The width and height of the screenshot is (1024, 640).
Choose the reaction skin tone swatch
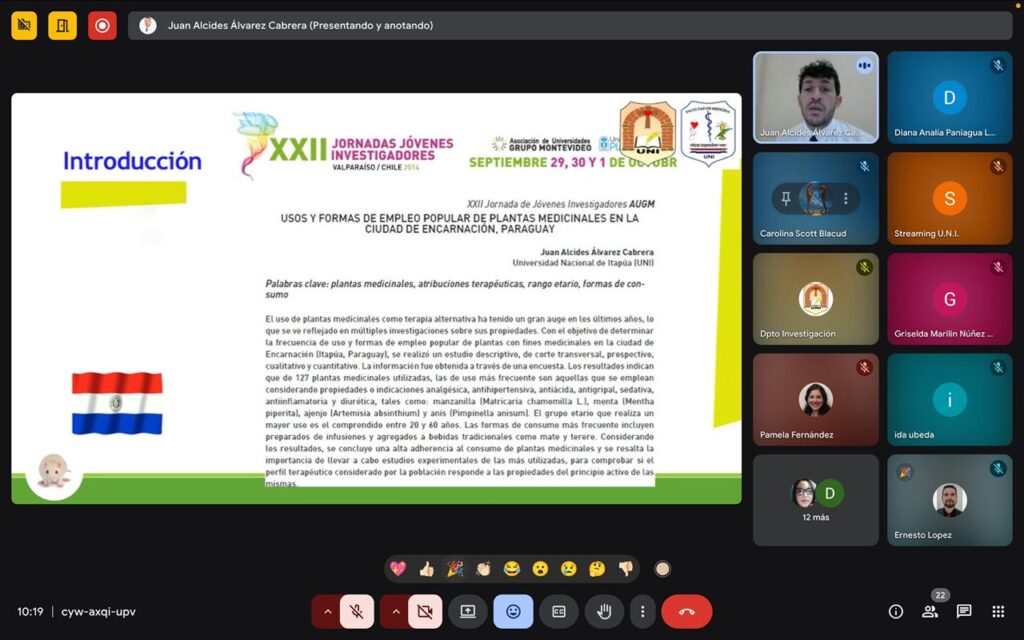click(x=662, y=569)
